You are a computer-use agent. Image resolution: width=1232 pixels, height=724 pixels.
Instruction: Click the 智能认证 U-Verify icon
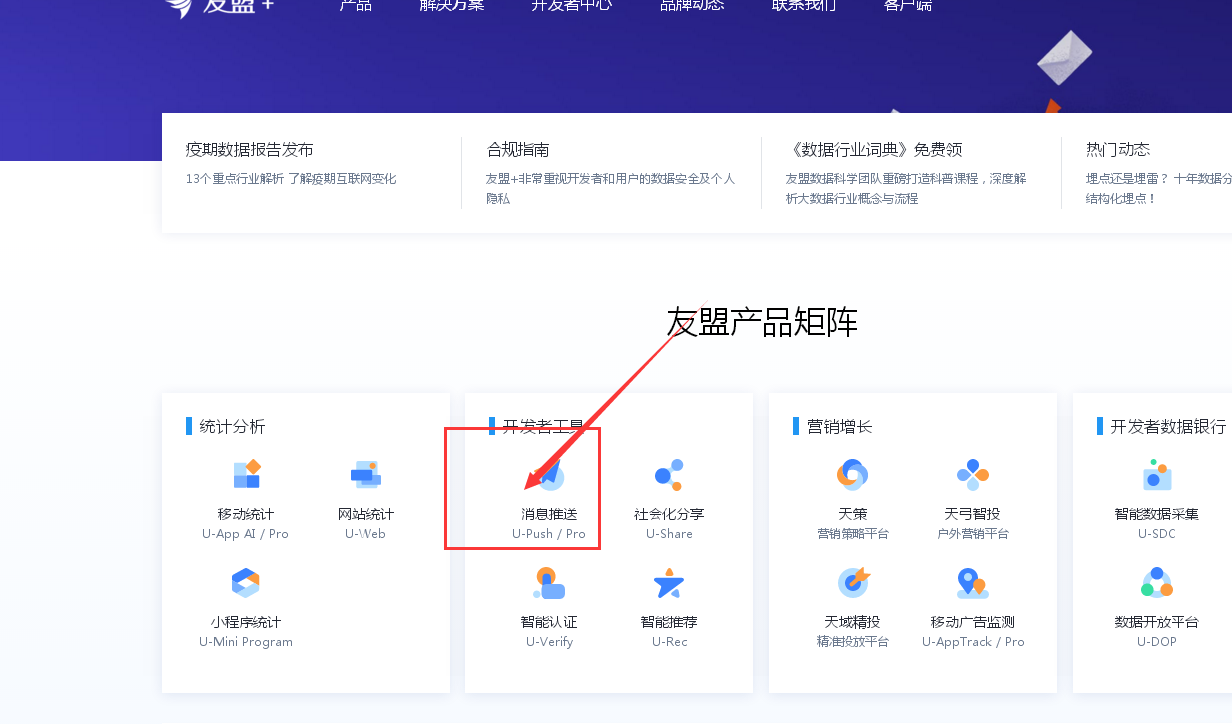[x=549, y=583]
